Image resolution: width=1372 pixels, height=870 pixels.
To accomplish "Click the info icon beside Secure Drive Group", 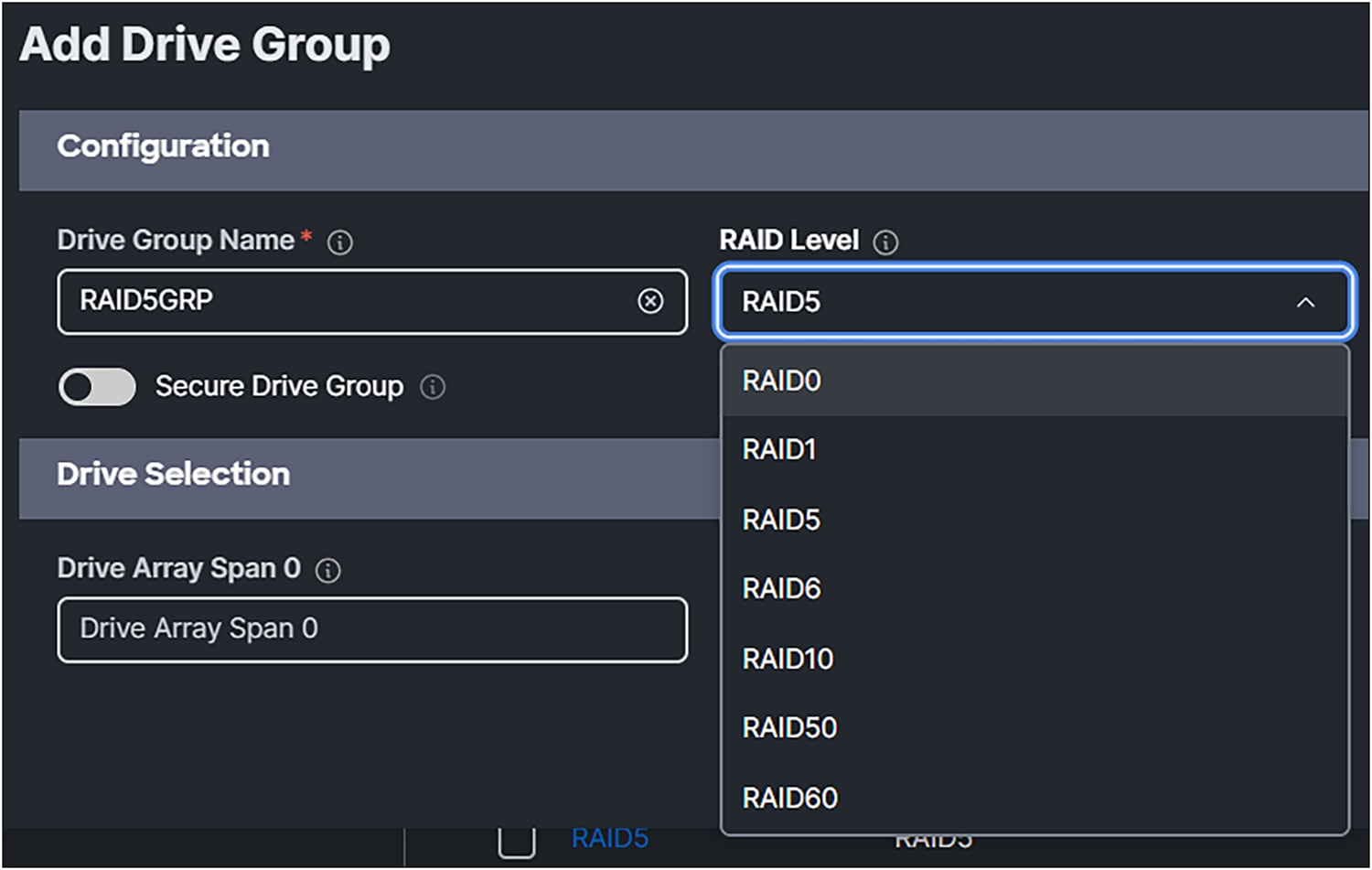I will click(x=434, y=387).
